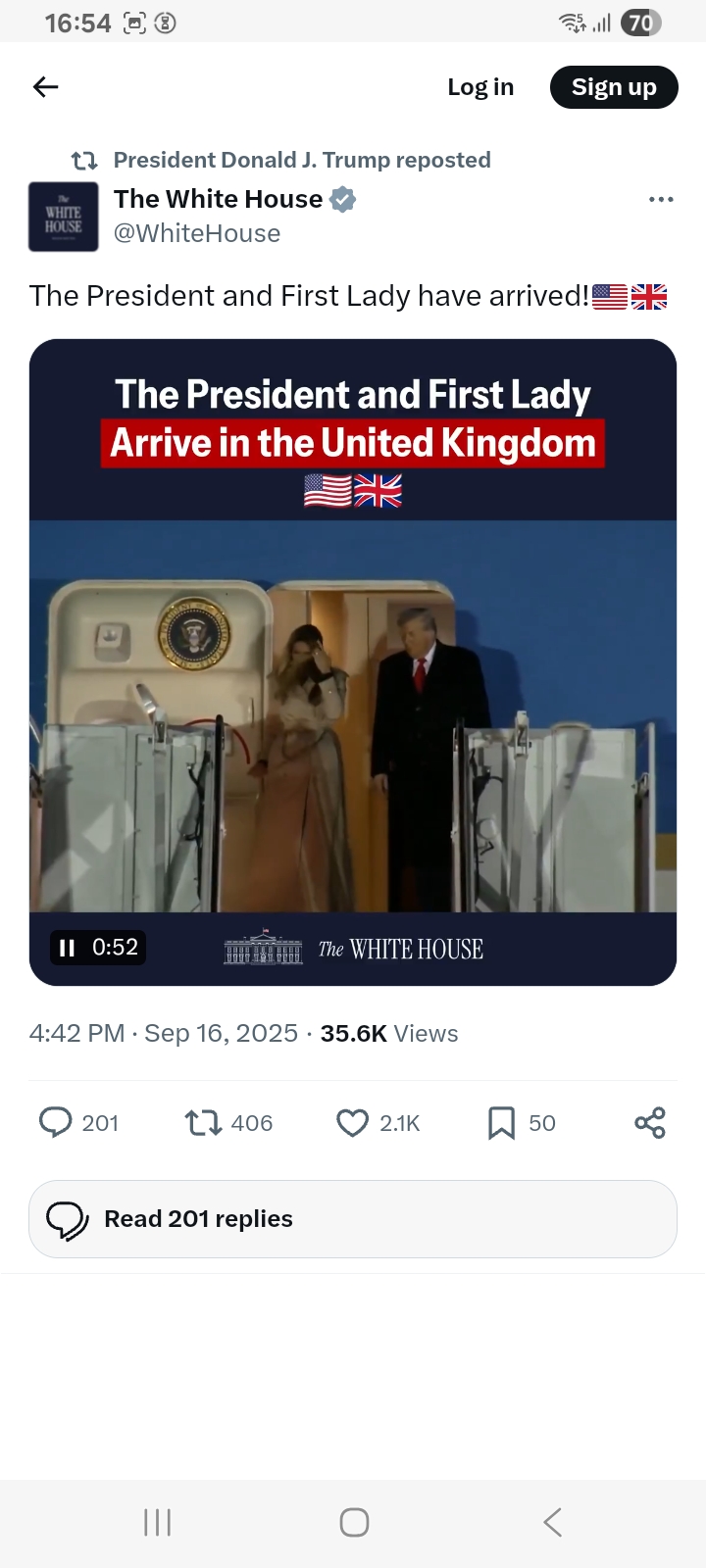Tap the Android system back chevron

pyautogui.click(x=552, y=1522)
